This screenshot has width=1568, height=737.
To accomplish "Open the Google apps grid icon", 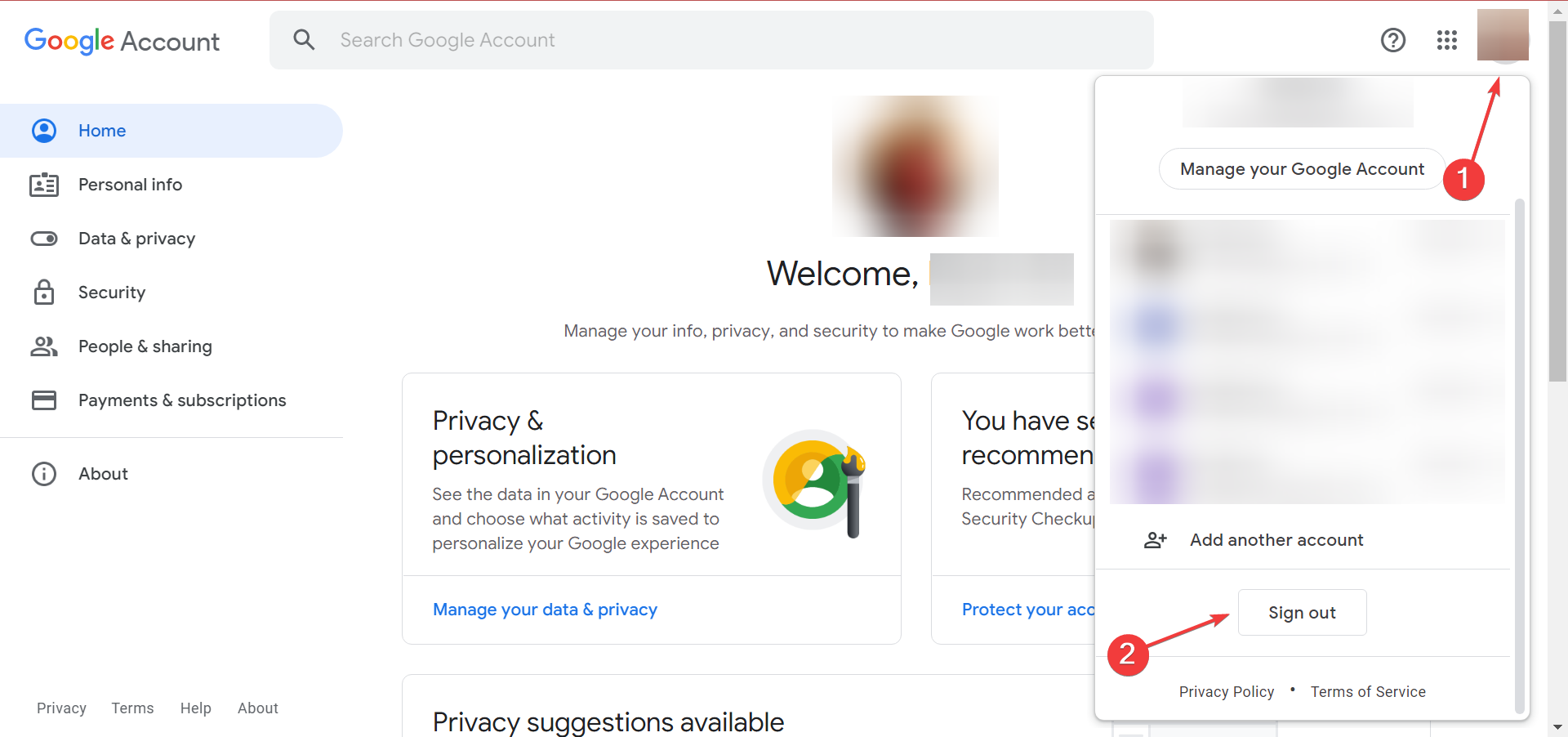I will 1447,40.
